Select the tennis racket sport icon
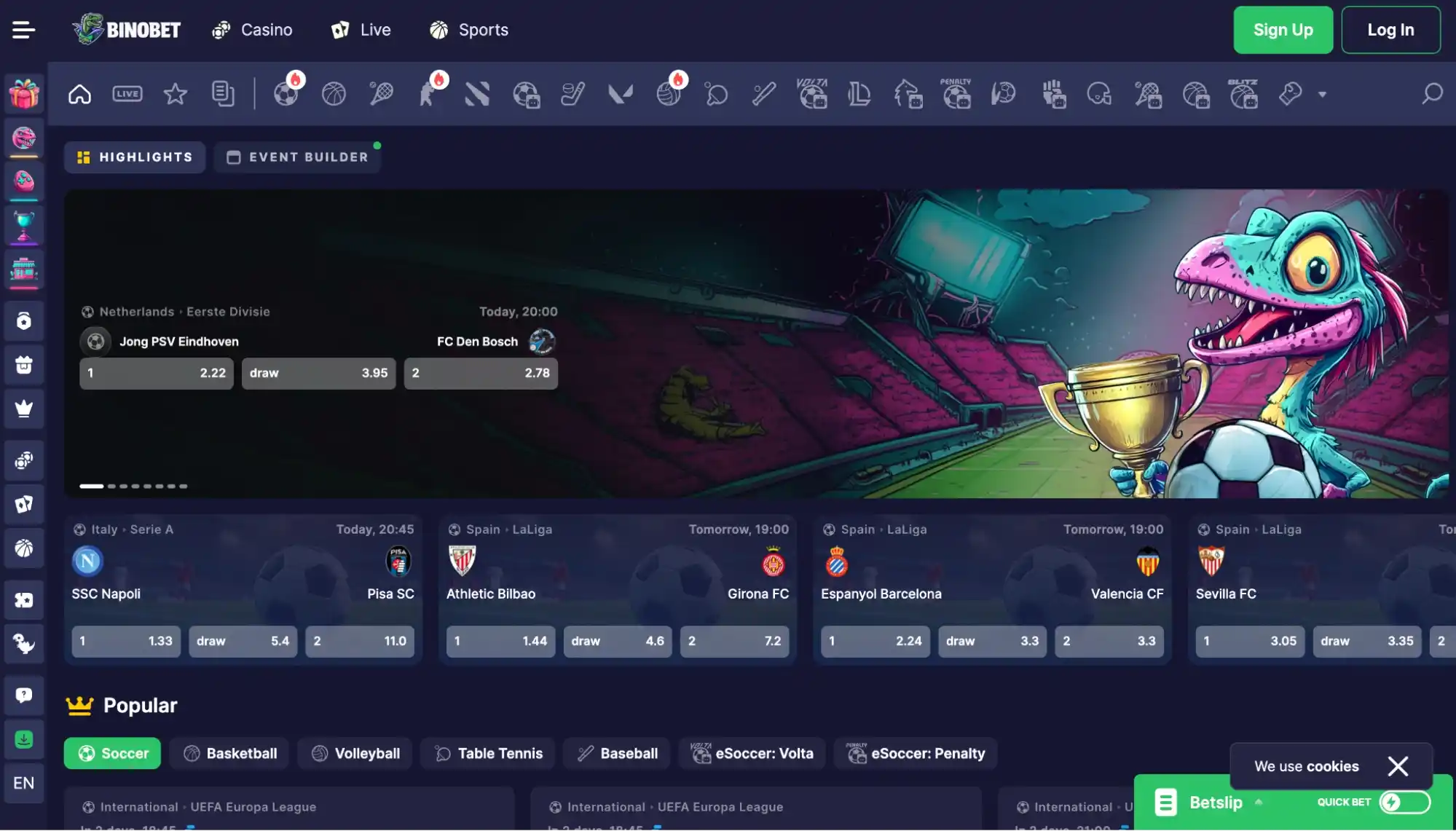1456x831 pixels. [x=381, y=94]
